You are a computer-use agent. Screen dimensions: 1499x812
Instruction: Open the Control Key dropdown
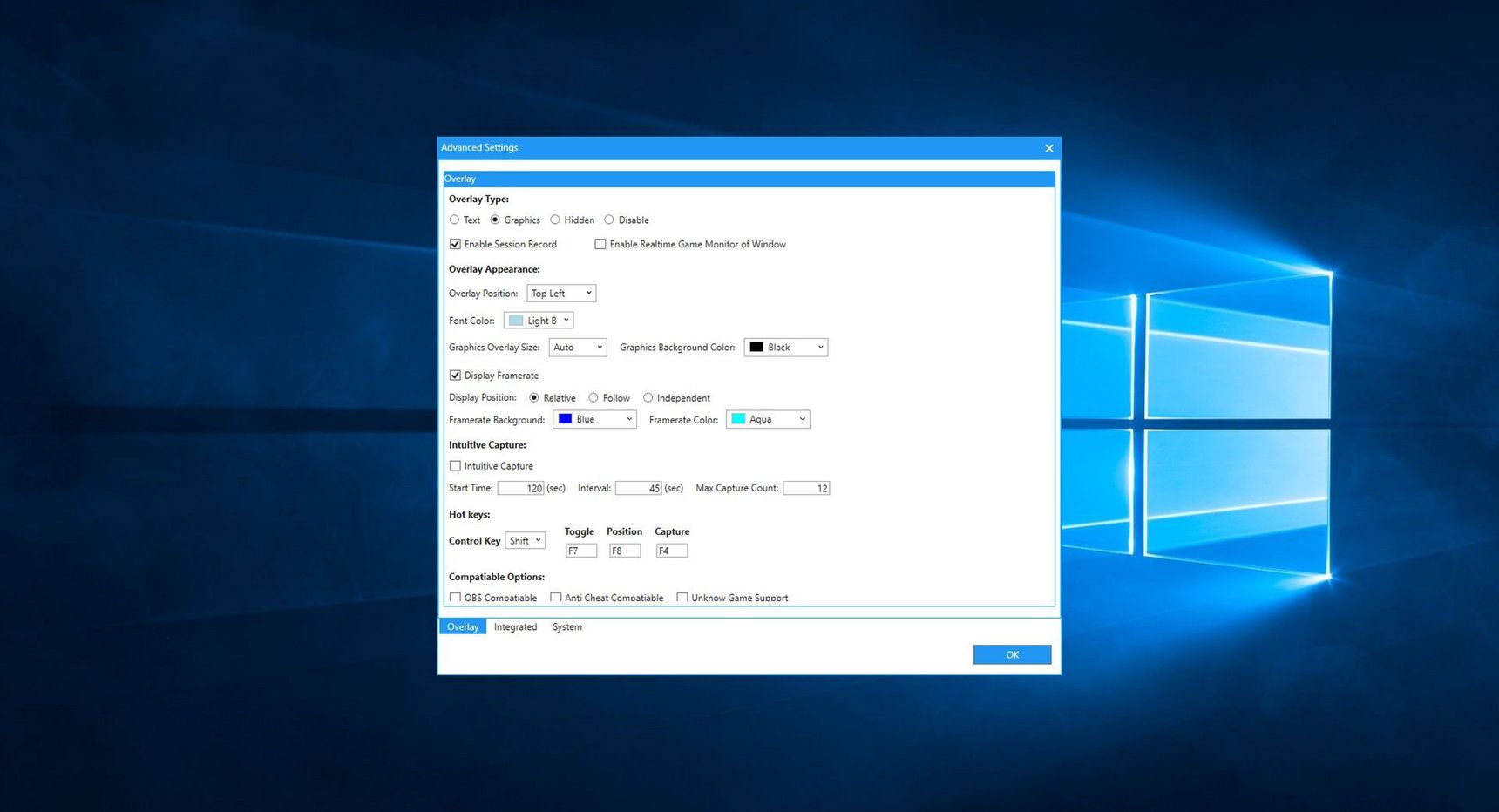tap(526, 541)
